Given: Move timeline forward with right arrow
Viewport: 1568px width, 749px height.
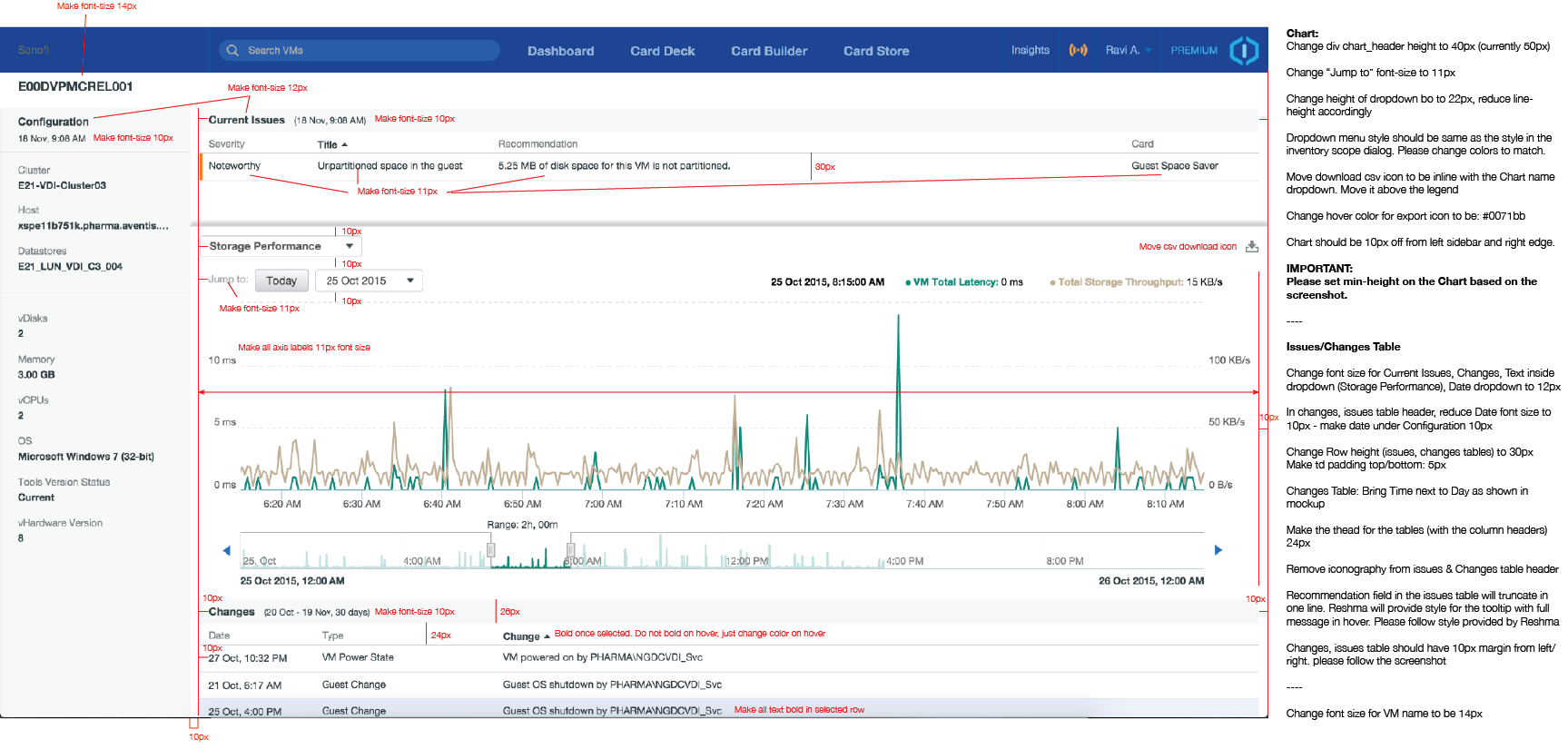Looking at the screenshot, I should tap(1218, 550).
